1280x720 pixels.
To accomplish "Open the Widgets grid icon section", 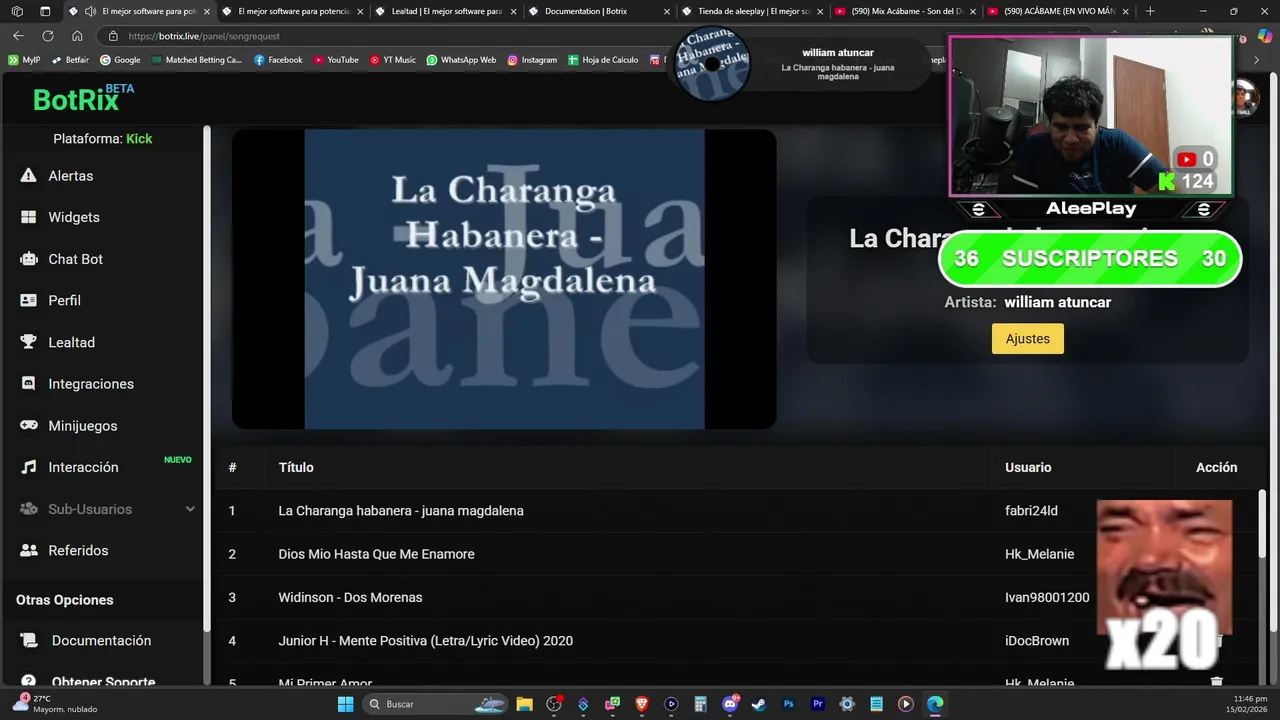I will [29, 217].
